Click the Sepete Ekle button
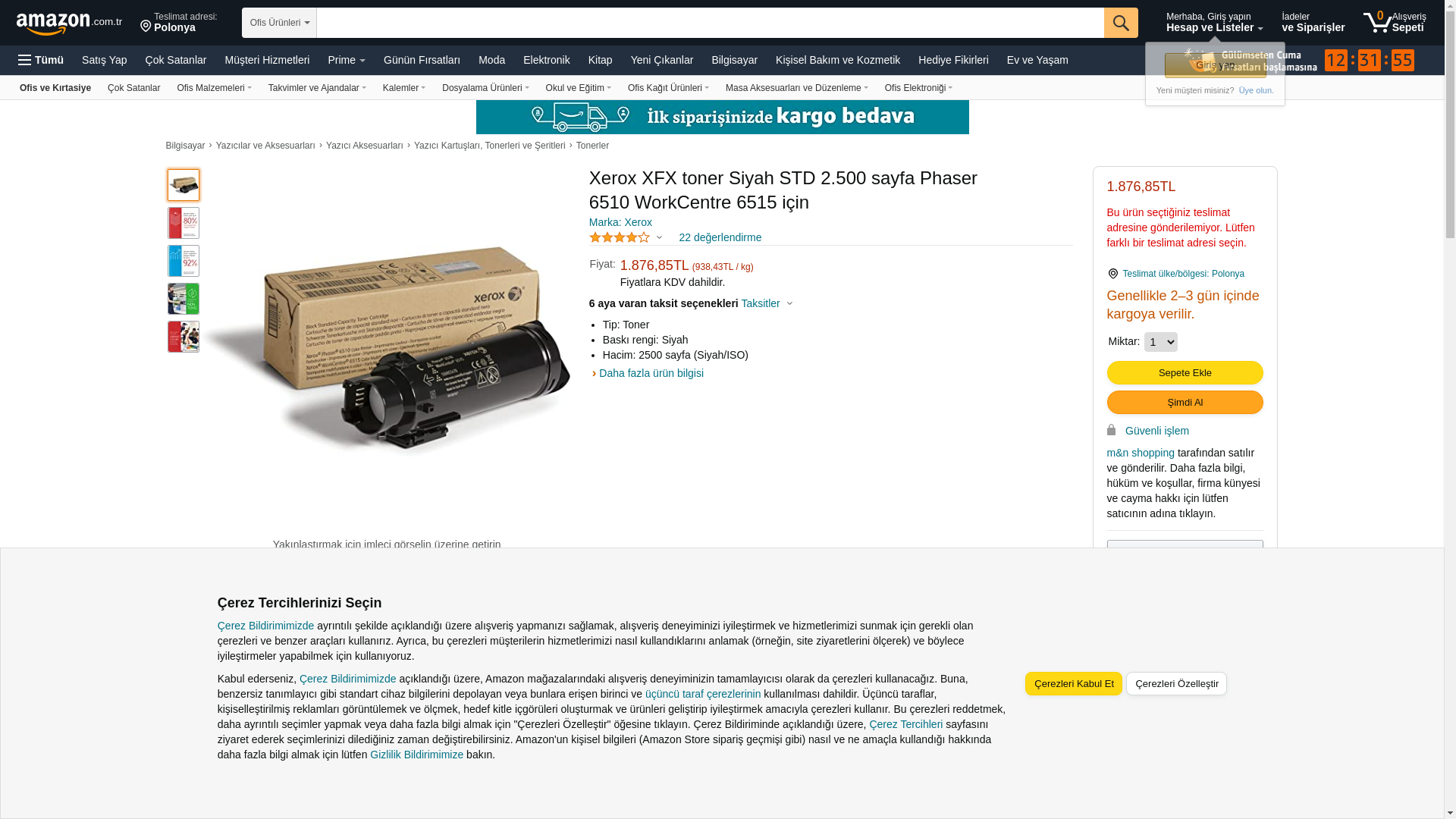 point(1185,372)
